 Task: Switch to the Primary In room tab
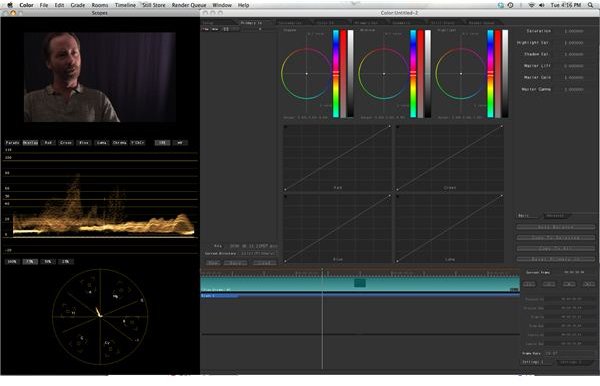(251, 23)
